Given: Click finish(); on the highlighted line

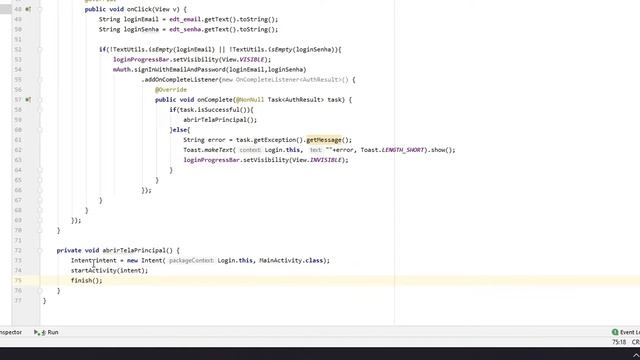Looking at the screenshot, I should click(x=87, y=280).
